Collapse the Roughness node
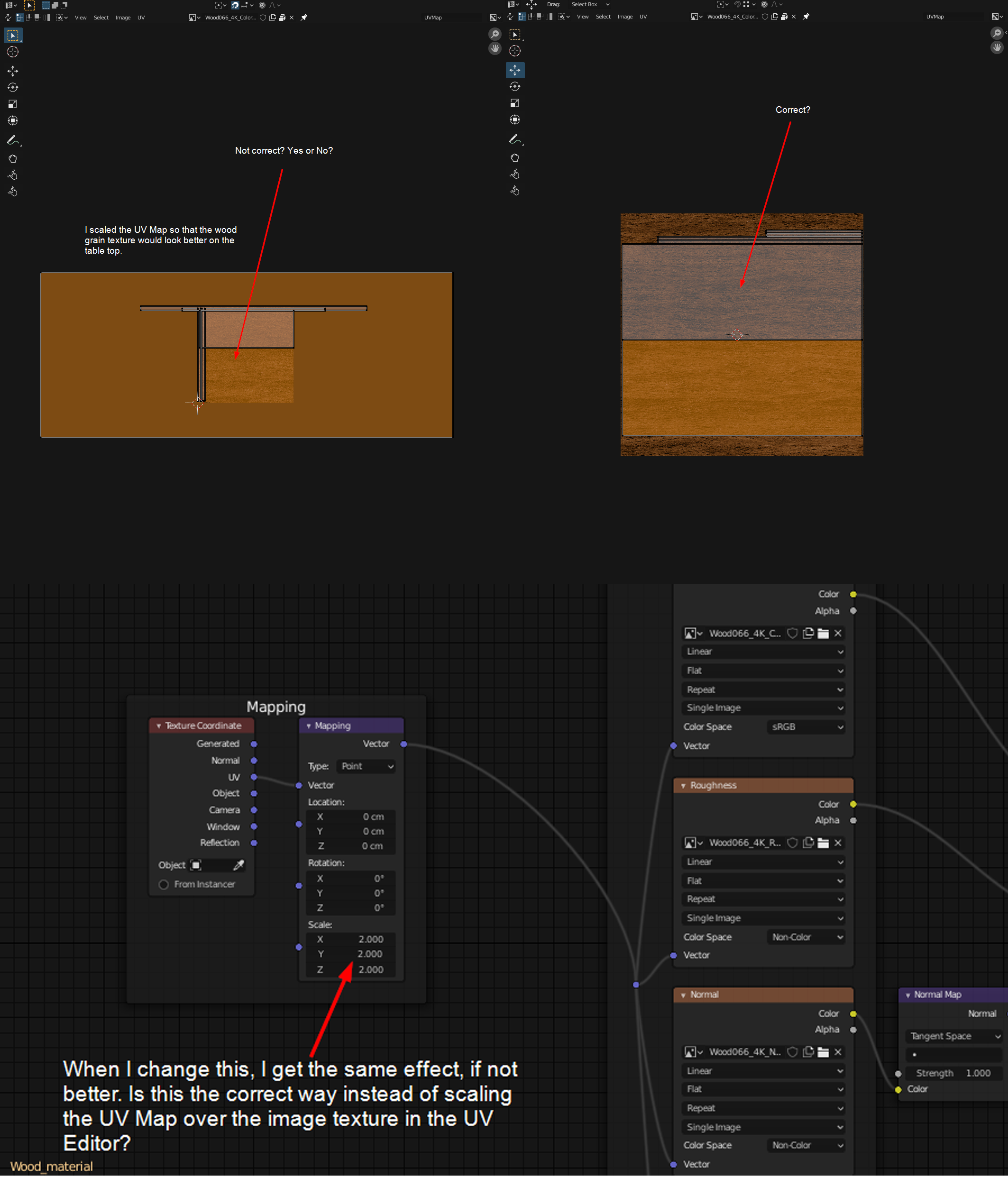Viewport: 1008px width, 1177px height. (684, 786)
